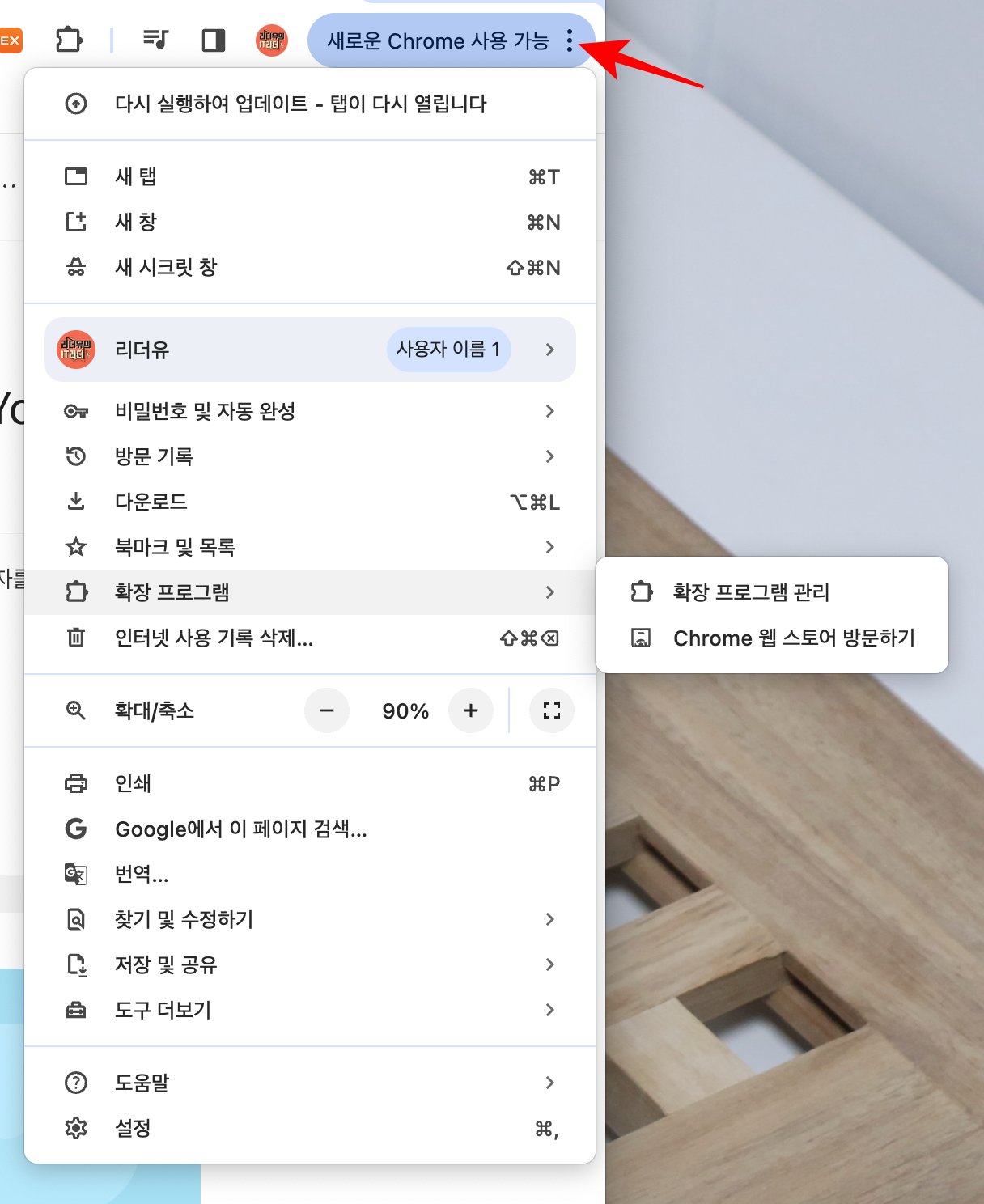The image size is (984, 1204).
Task: Click '새로운 Chrome 사용 가능' update button
Action: click(452, 40)
